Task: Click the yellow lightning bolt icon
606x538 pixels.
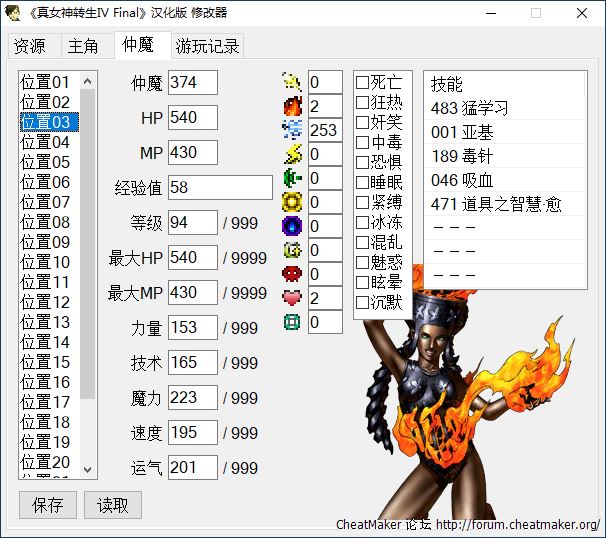Action: 292,154
